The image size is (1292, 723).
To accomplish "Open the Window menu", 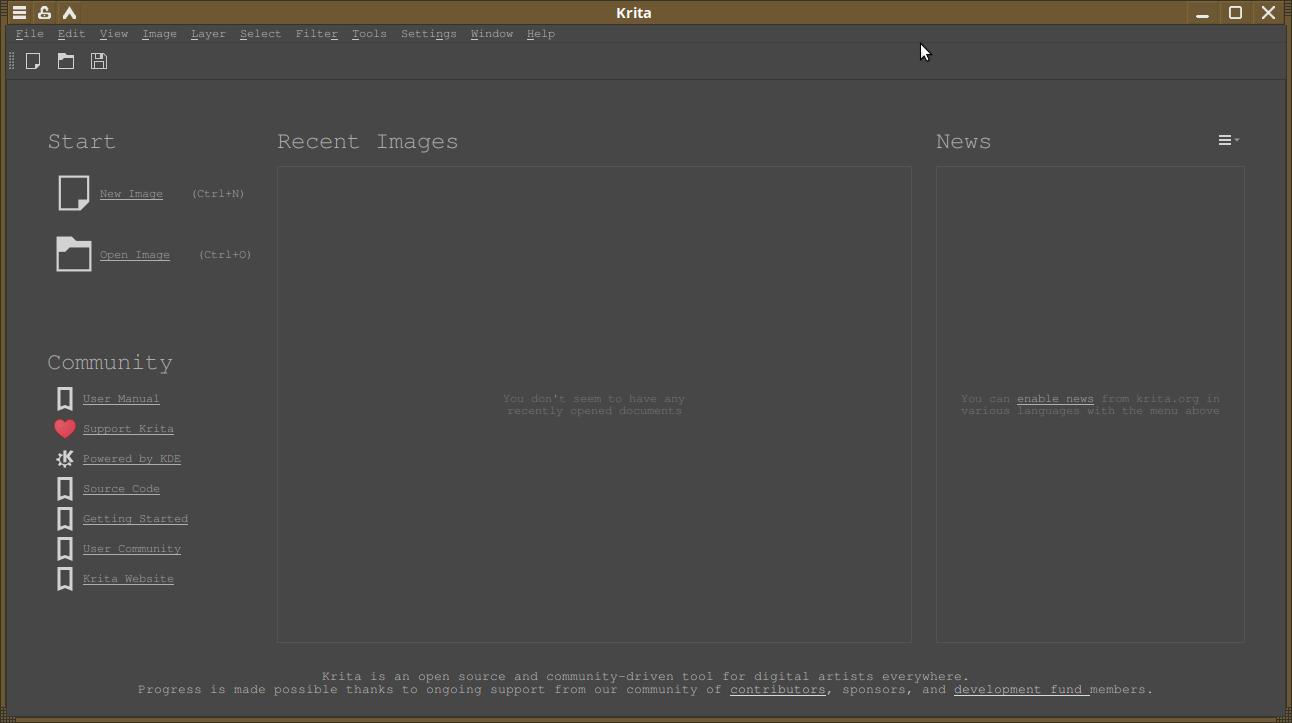I will pyautogui.click(x=492, y=34).
